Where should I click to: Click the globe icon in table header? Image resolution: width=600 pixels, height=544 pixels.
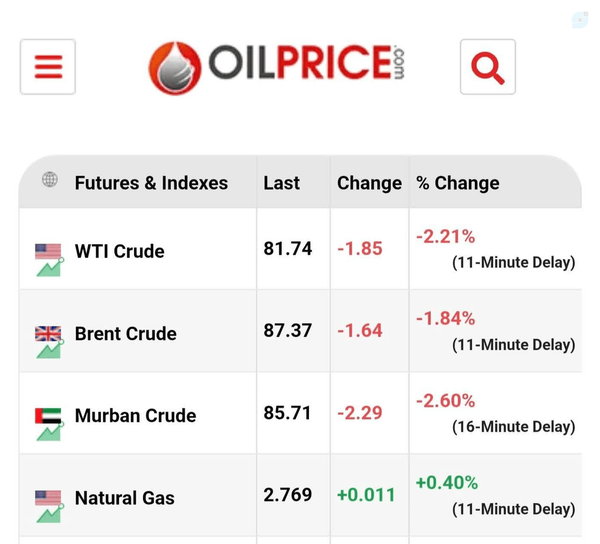(50, 179)
